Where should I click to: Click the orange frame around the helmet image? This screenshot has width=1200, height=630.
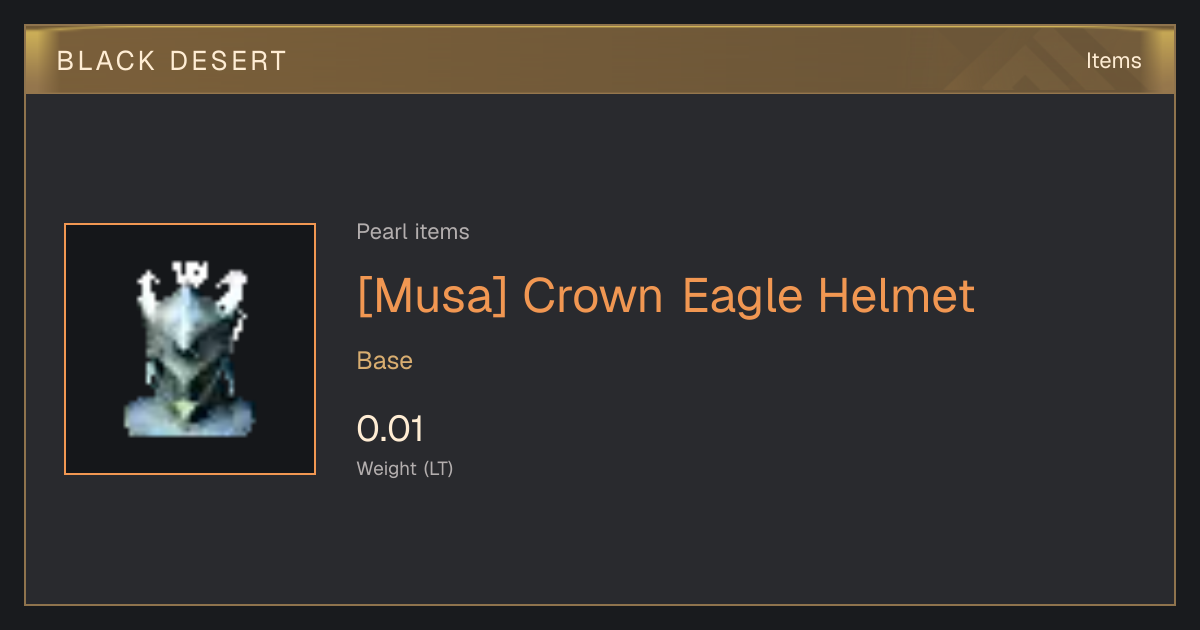coord(190,349)
